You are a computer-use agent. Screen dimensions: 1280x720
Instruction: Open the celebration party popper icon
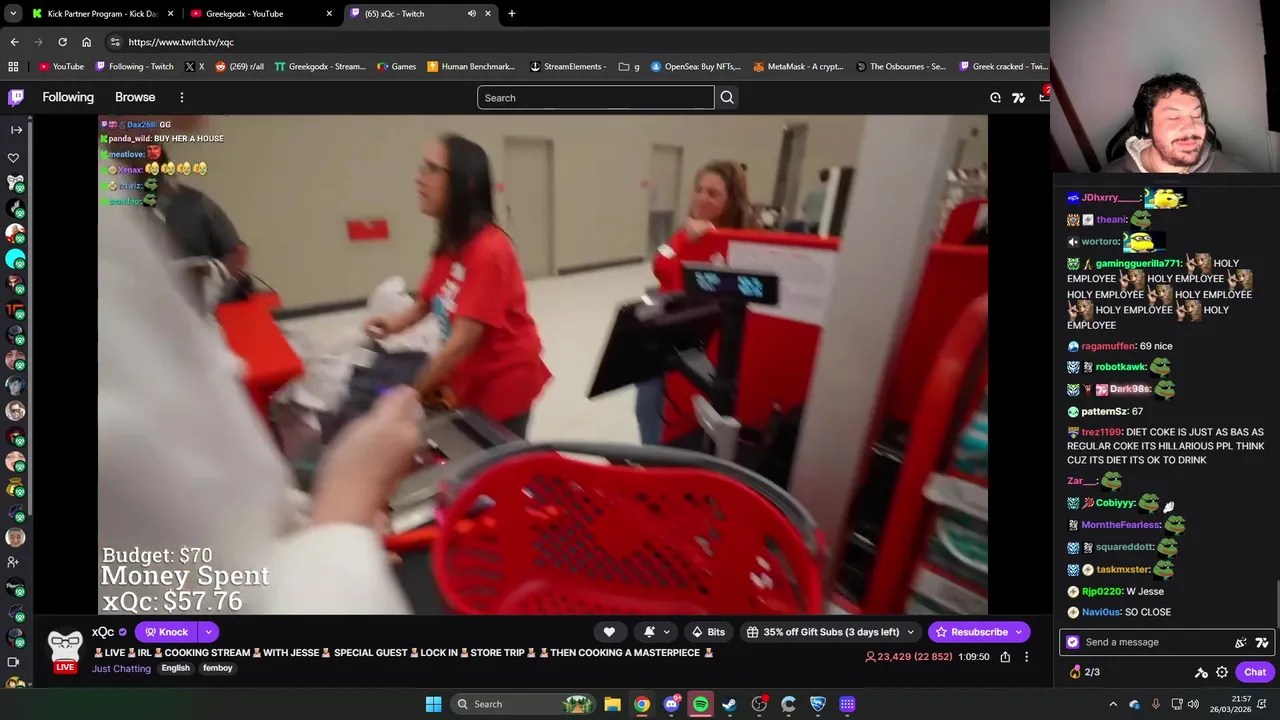[1241, 642]
